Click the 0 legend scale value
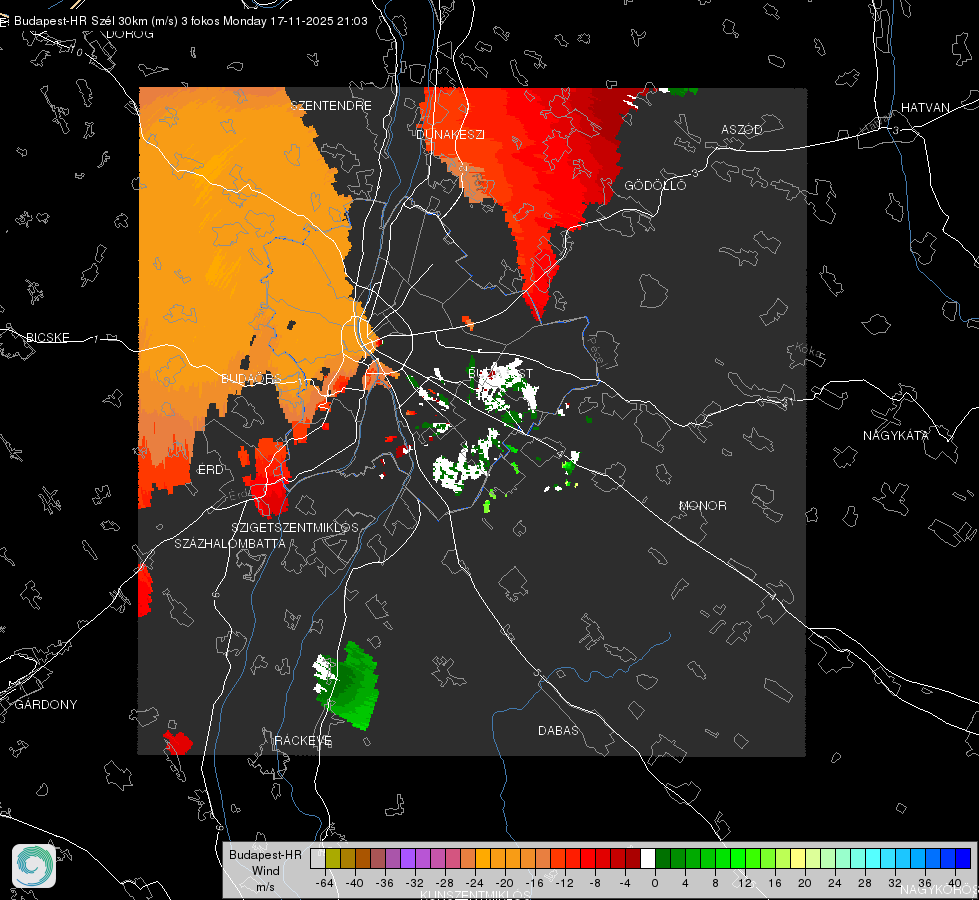The height and width of the screenshot is (900, 979). [655, 883]
